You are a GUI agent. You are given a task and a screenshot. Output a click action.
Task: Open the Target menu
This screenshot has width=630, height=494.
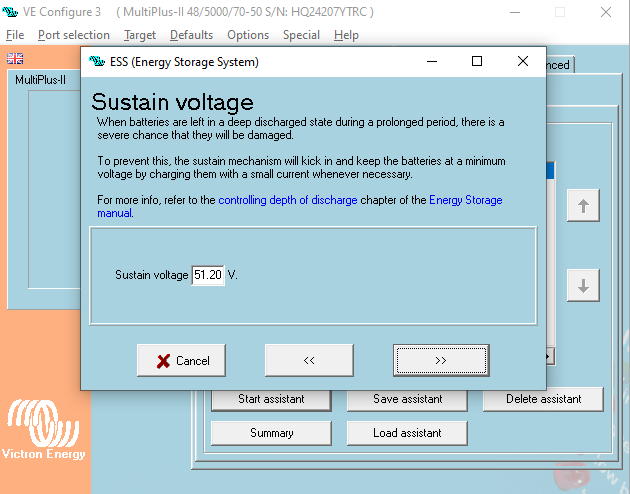point(140,35)
